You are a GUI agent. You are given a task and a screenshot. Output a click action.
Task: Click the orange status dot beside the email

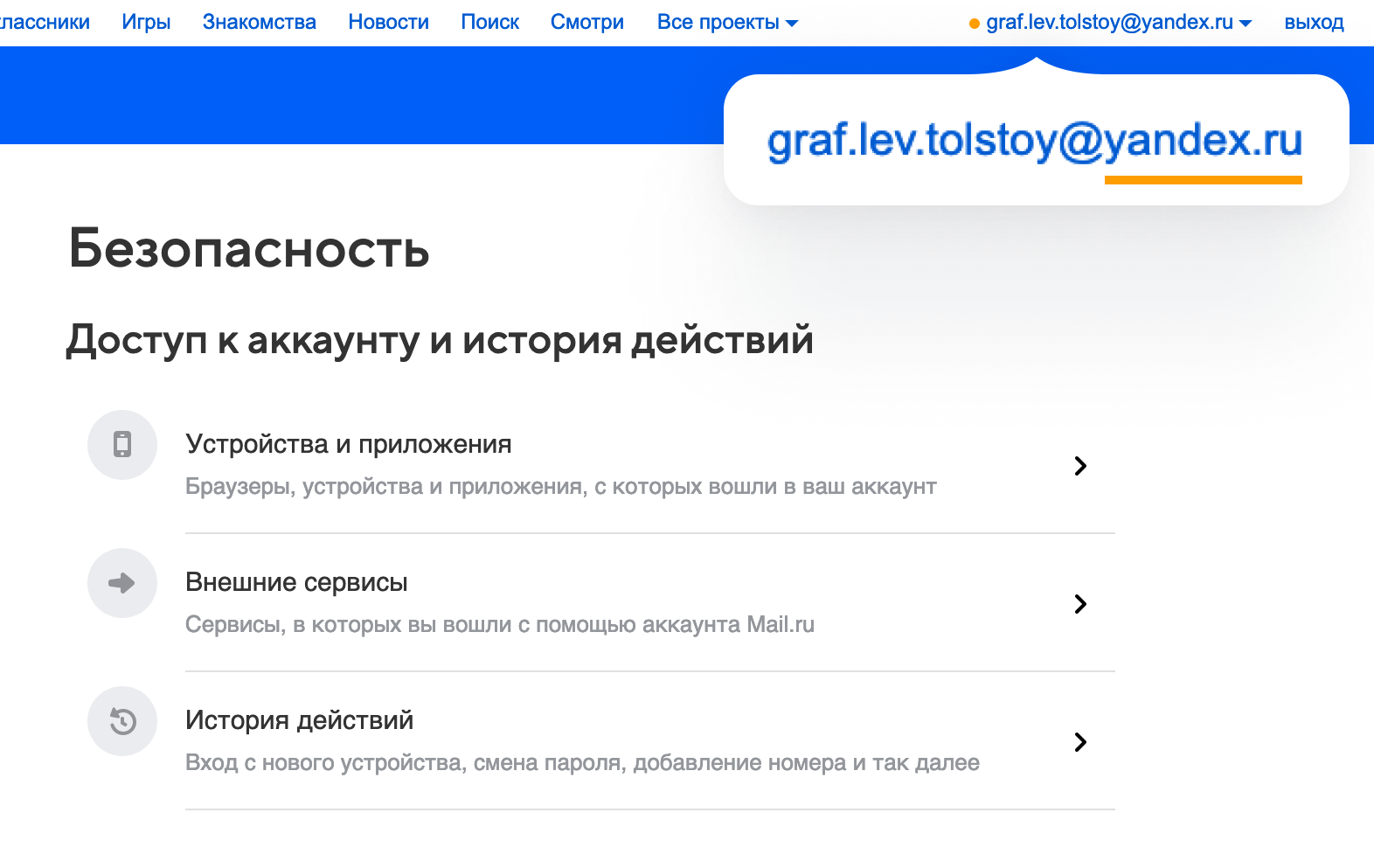tap(975, 24)
